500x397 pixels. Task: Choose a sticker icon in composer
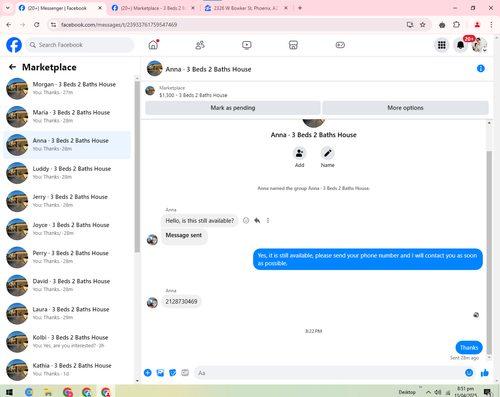coord(173,373)
